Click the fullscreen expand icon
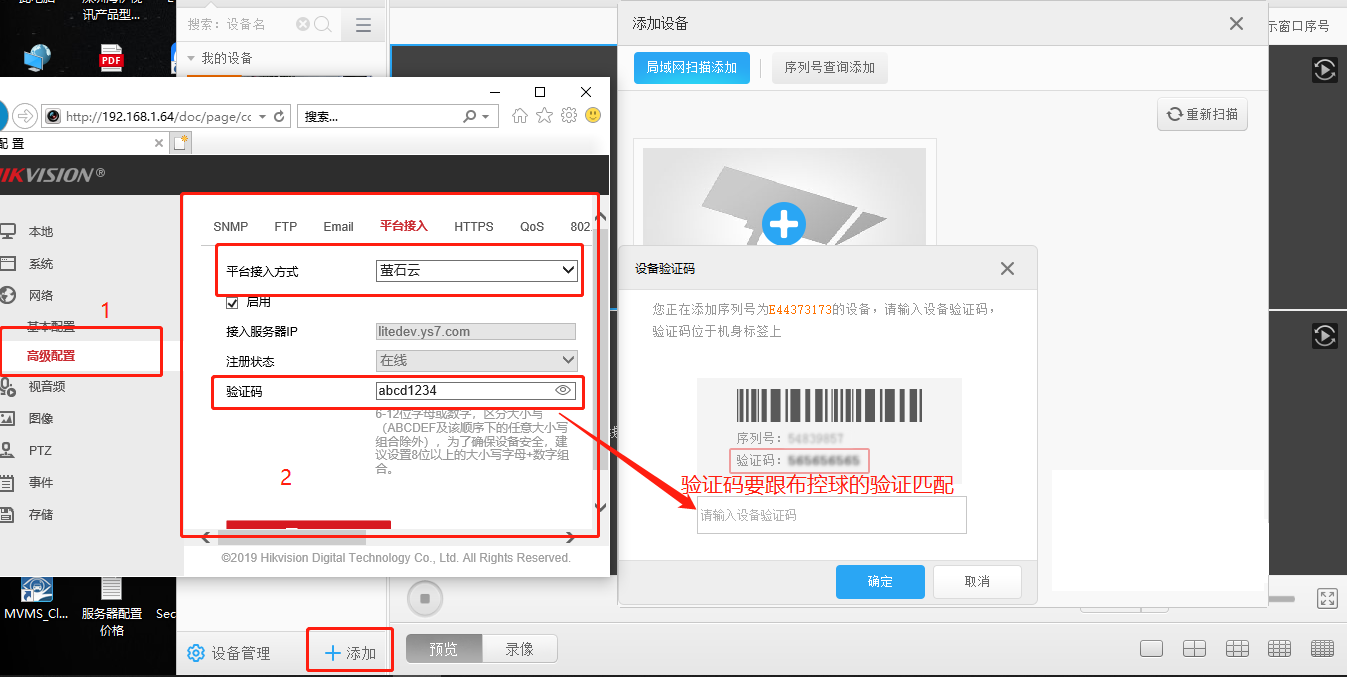This screenshot has width=1347, height=677. point(1327,598)
